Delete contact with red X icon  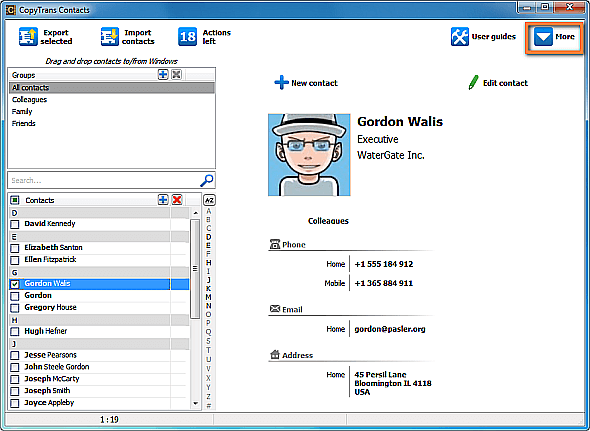[x=177, y=200]
